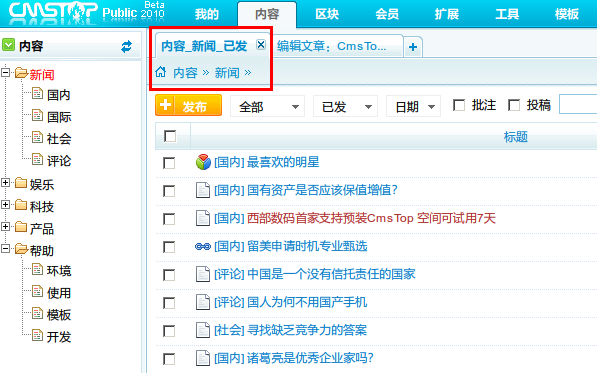This screenshot has height=373, width=597.
Task: Sort by the 标题 column header
Action: click(x=516, y=137)
